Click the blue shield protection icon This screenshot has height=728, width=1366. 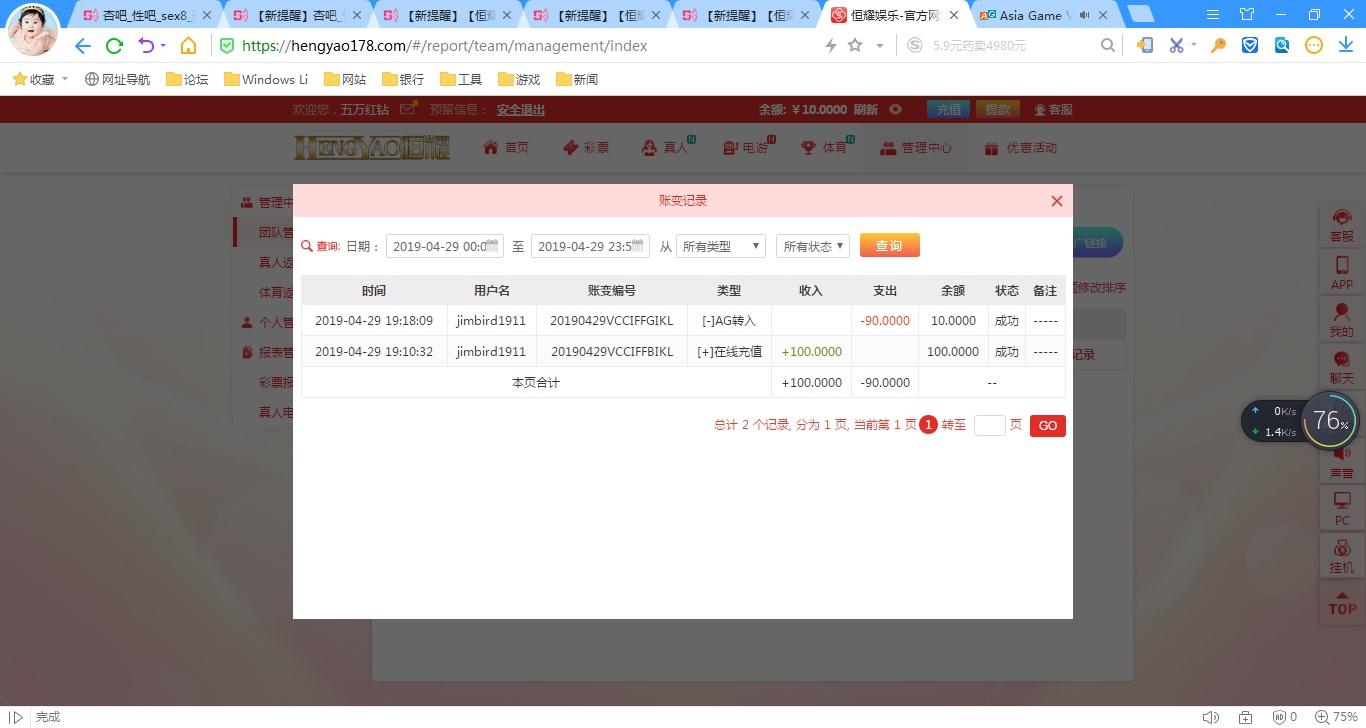pyautogui.click(x=1250, y=45)
